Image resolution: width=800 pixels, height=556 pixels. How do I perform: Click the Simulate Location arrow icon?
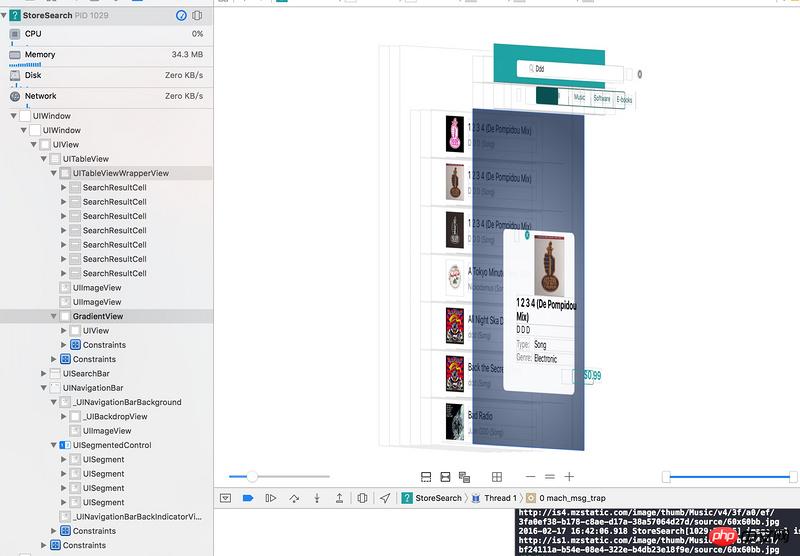(x=385, y=498)
